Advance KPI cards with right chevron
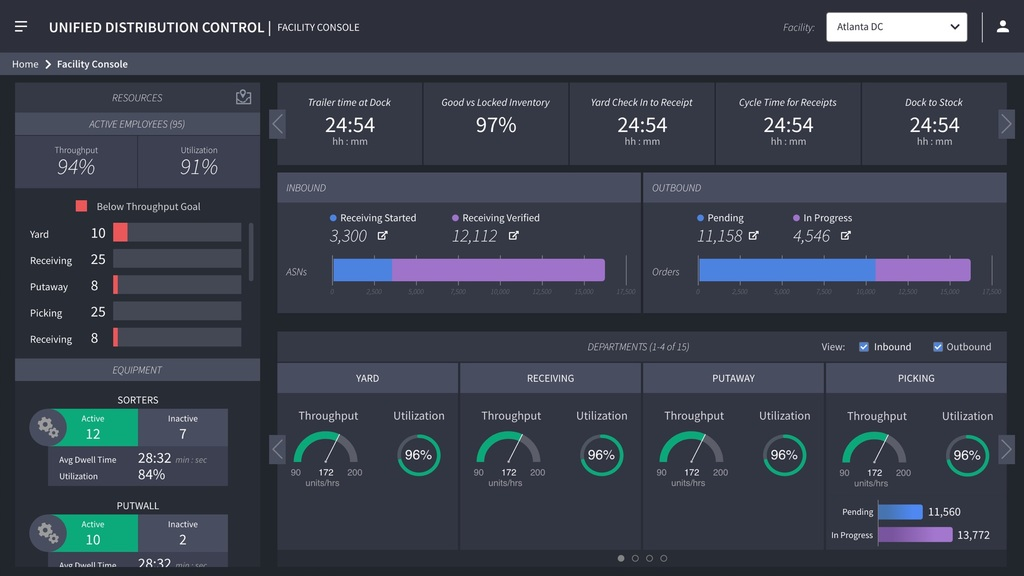 1006,123
